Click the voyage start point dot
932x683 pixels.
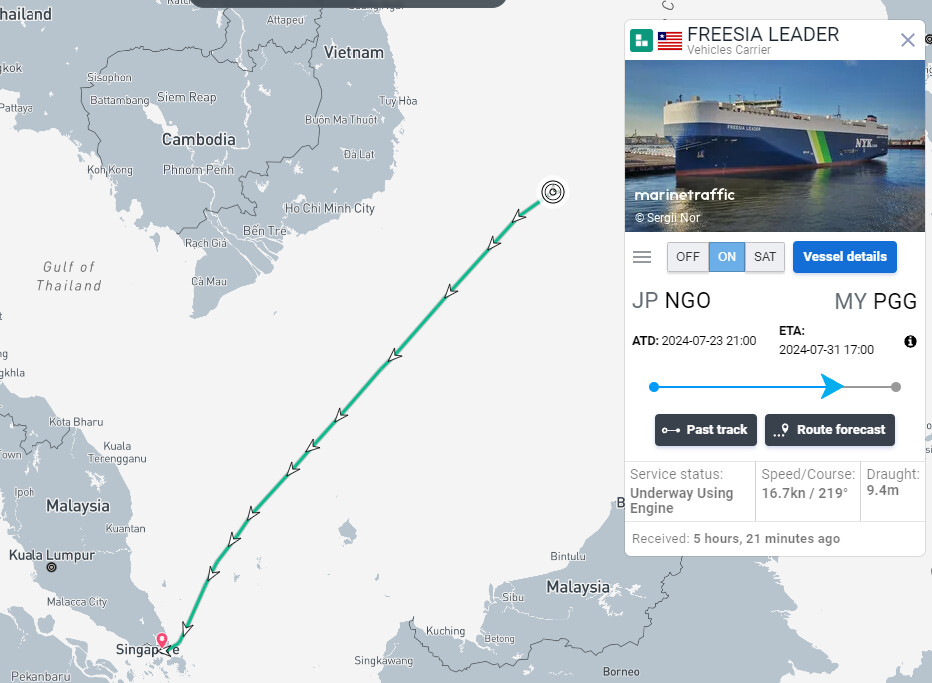654,387
